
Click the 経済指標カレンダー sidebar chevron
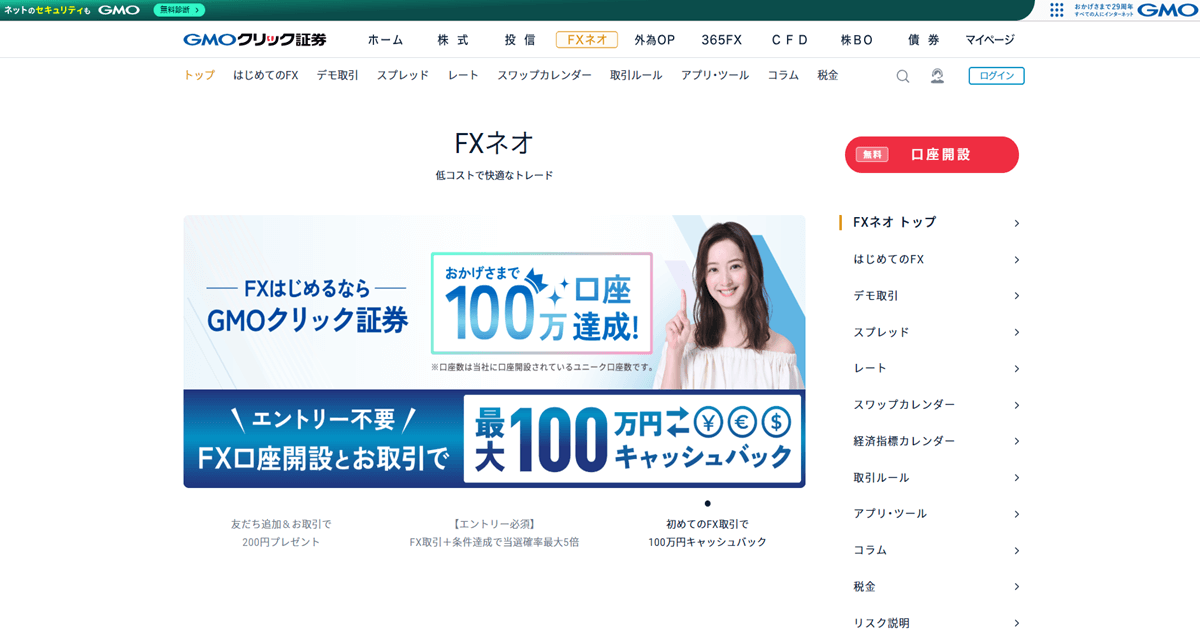1016,441
